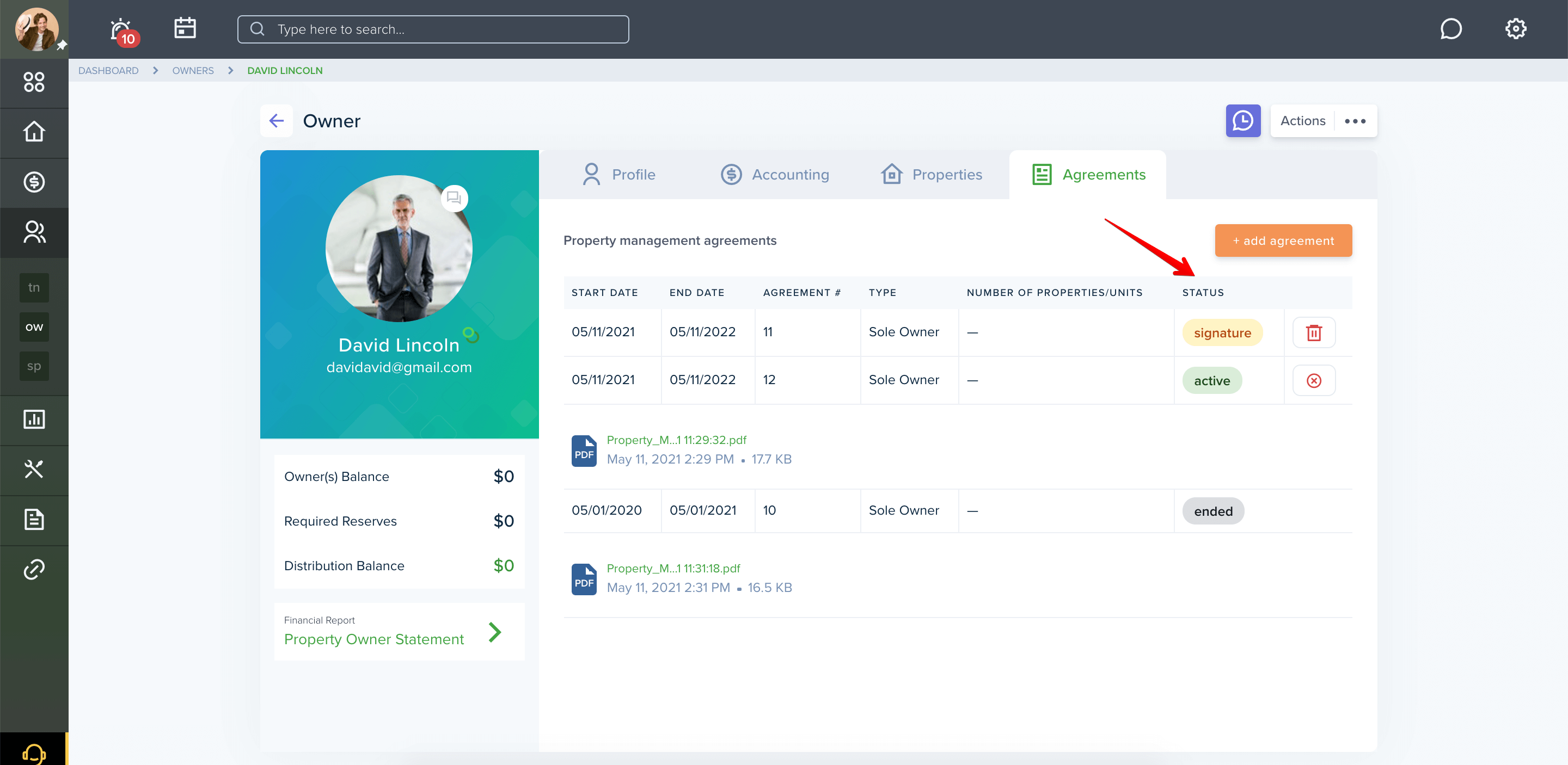
Task: Open the Property Owner Statement report link
Action: [x=373, y=639]
